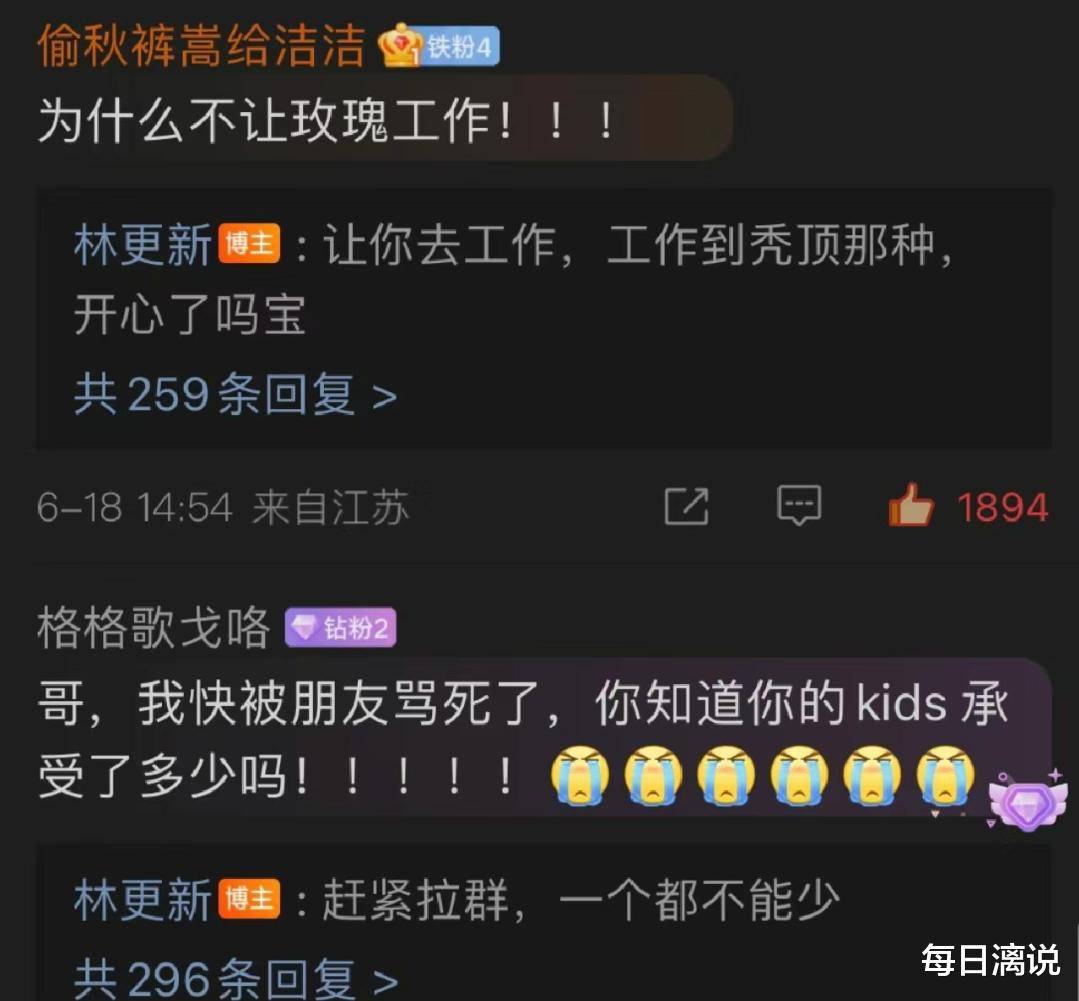Open profile of 偷秋裤嵩给洁洁
The image size is (1079, 1001).
coord(201,47)
